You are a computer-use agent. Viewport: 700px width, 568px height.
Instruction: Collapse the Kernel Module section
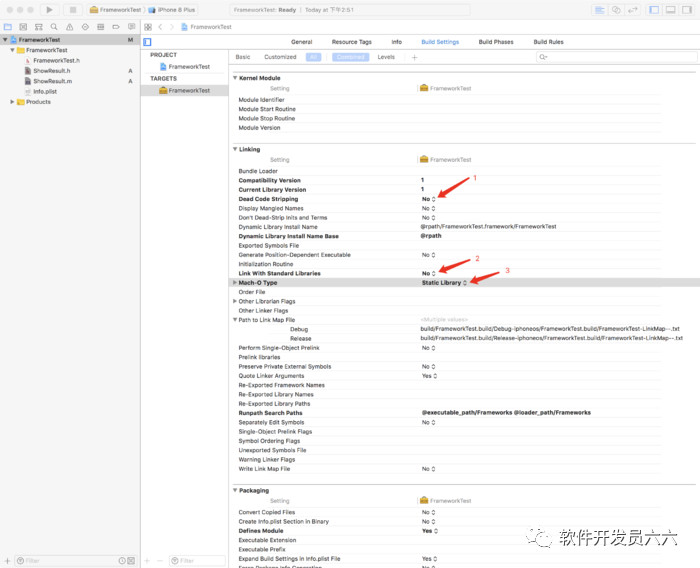click(x=235, y=78)
